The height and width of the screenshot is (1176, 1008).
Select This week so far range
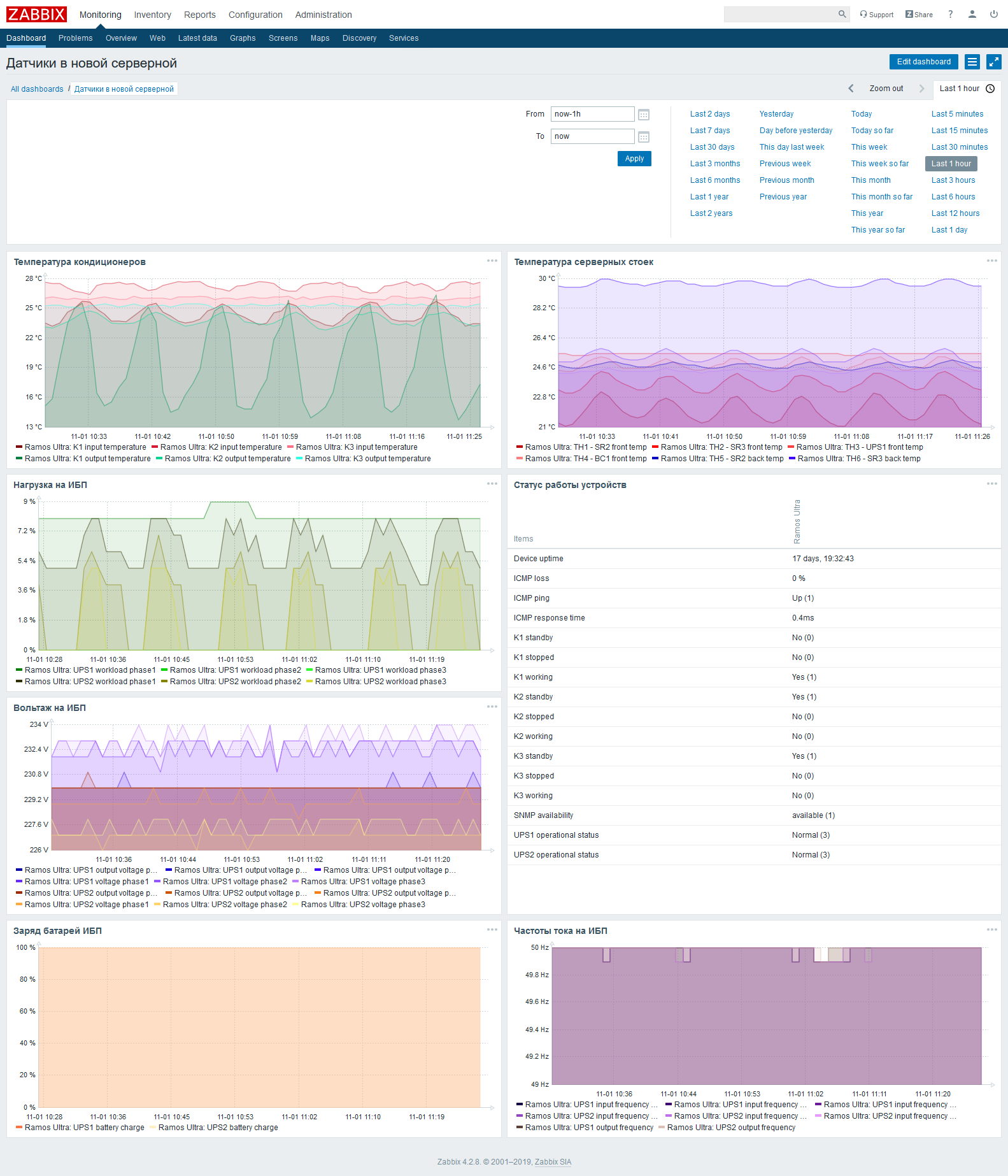pos(880,164)
